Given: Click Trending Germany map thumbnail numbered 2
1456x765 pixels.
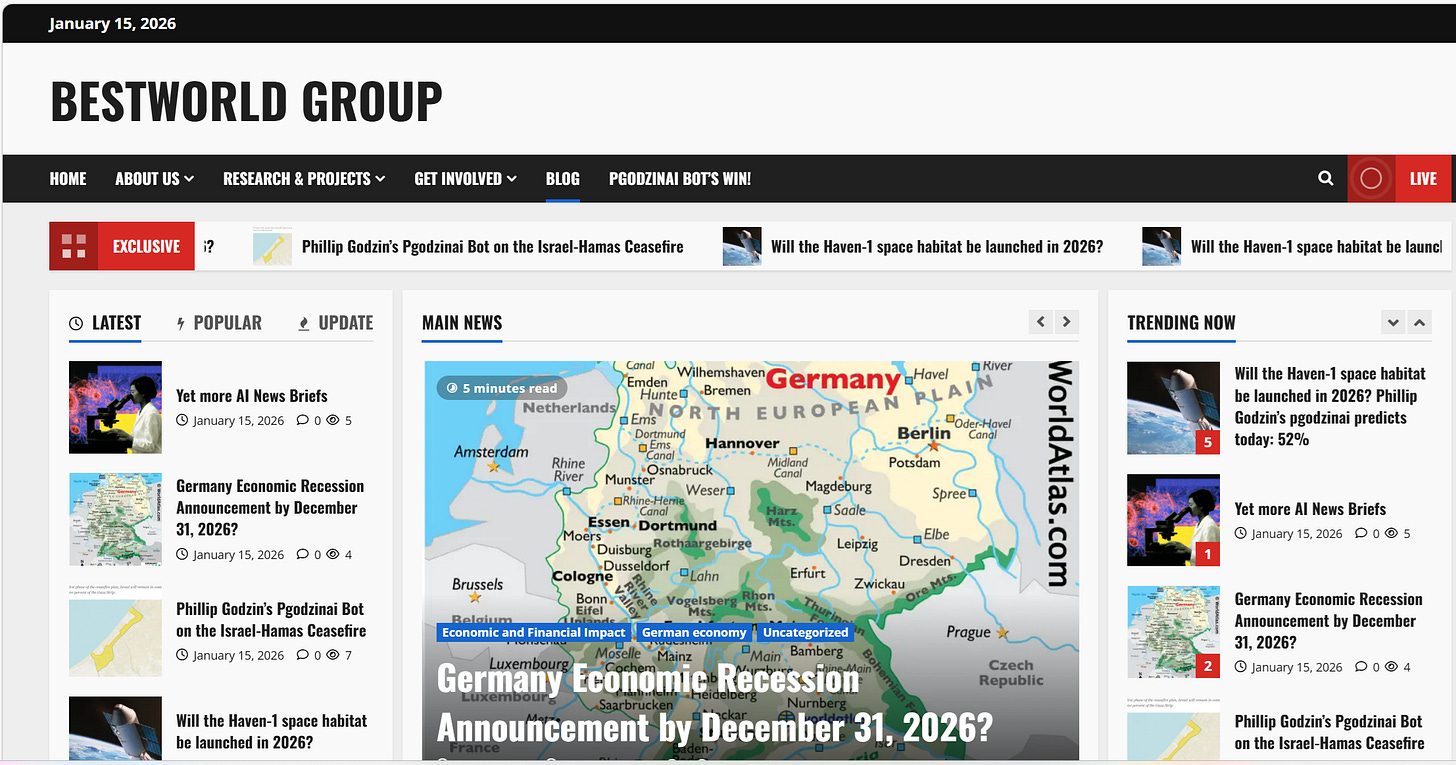Looking at the screenshot, I should (x=1173, y=632).
